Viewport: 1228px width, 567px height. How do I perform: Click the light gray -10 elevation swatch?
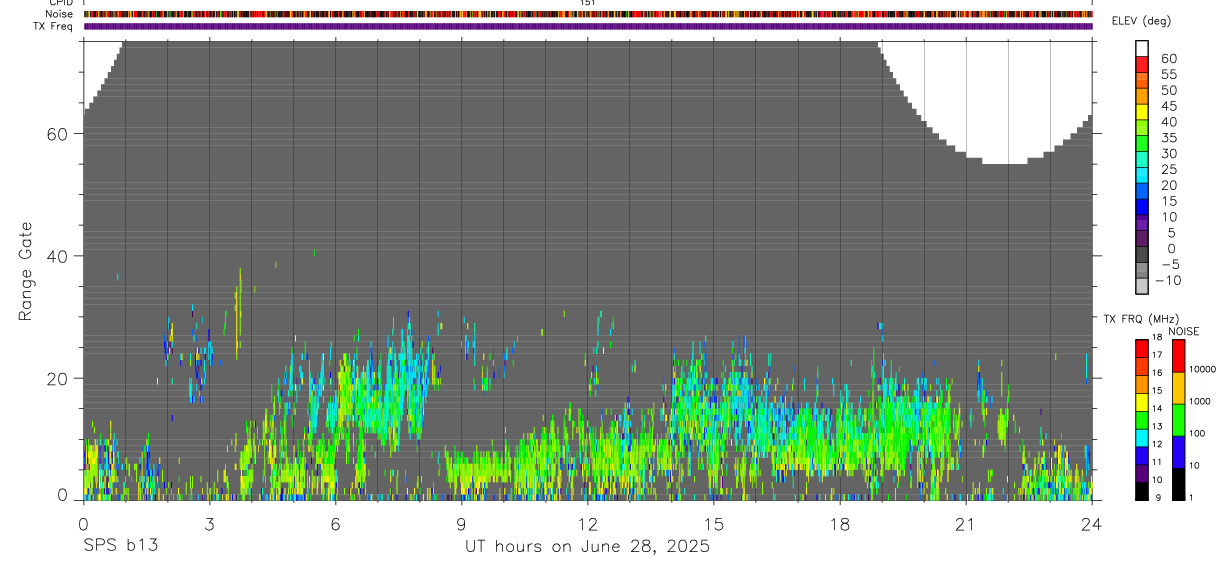tap(1142, 287)
